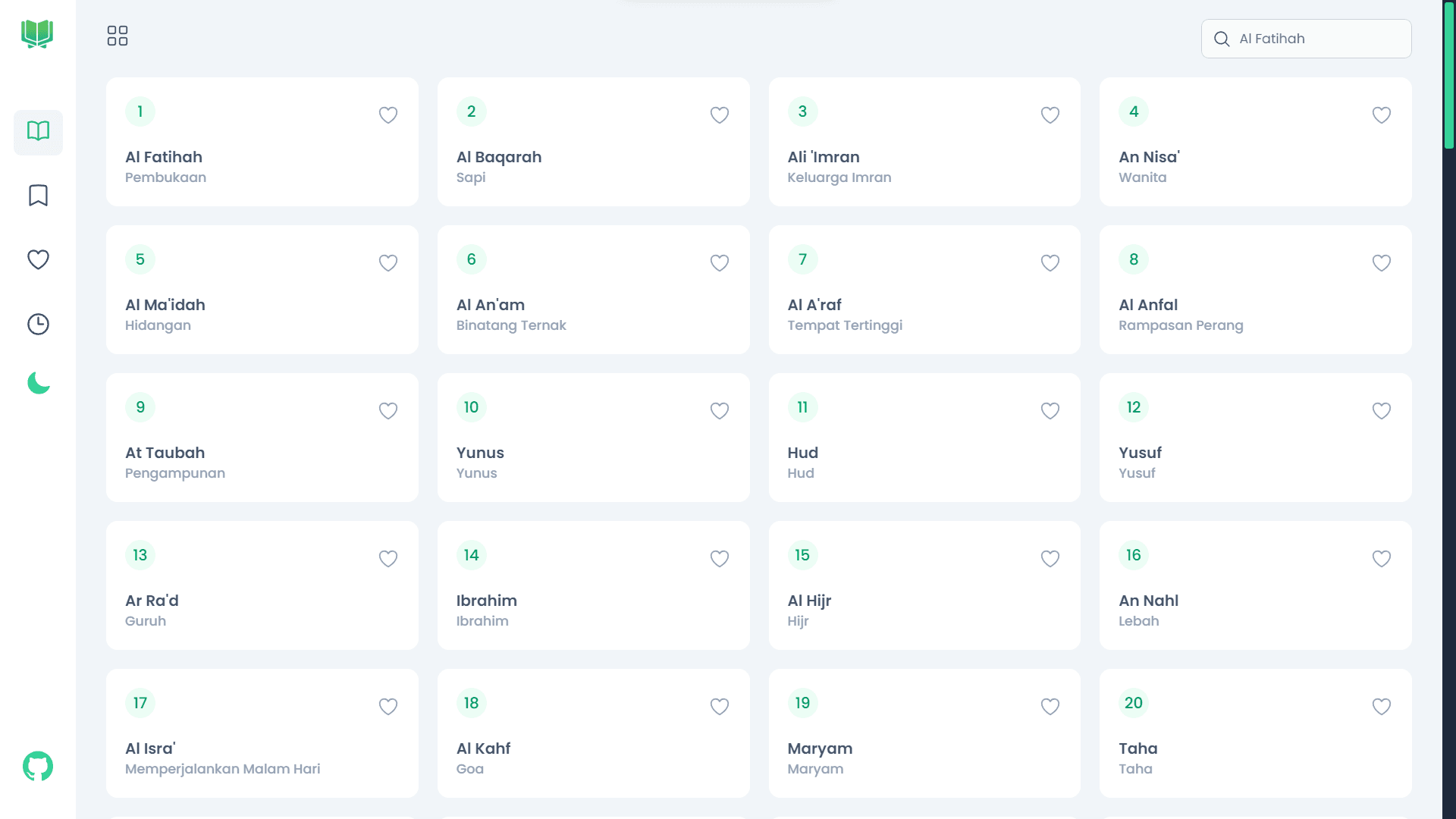Open the favorites heart in sidebar
1456x819 pixels.
(38, 259)
